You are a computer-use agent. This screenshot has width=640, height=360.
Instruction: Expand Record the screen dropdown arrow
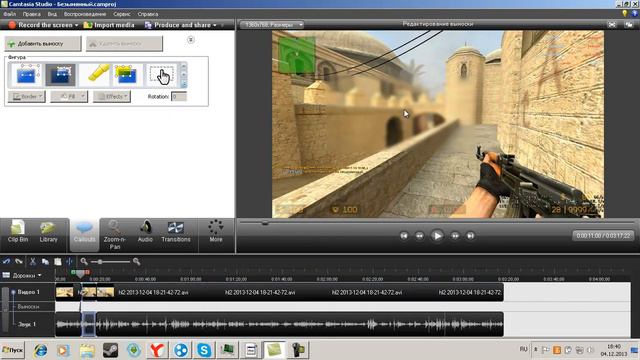[76, 25]
